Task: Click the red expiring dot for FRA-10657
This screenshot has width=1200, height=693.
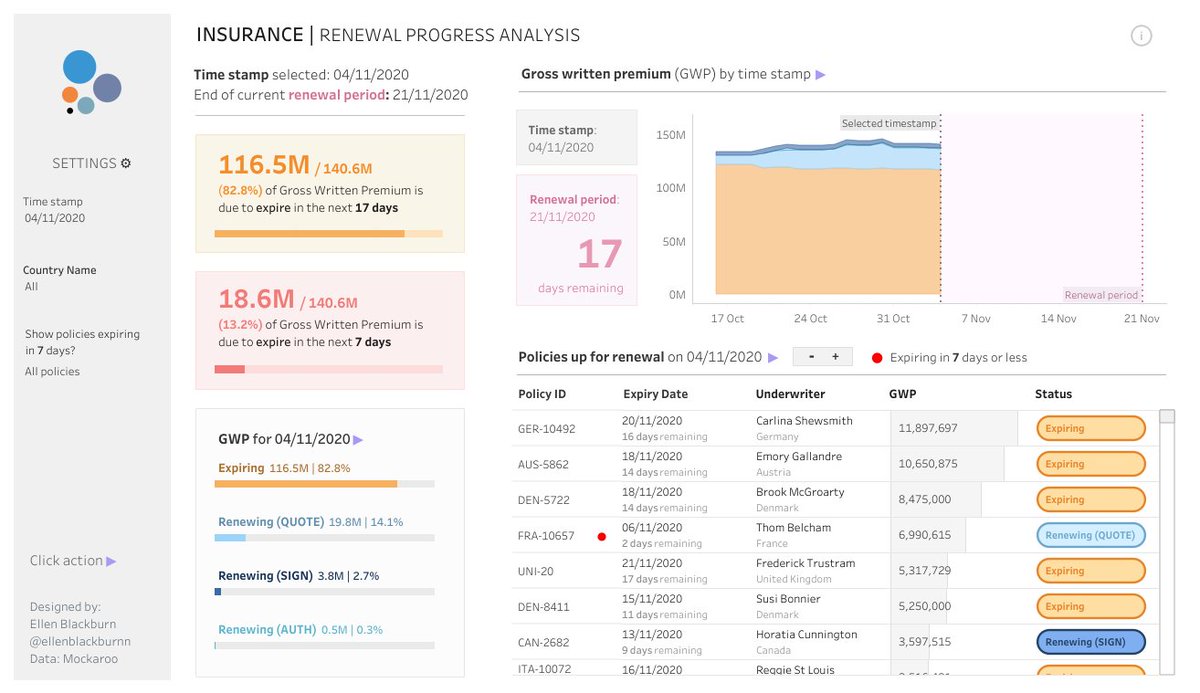Action: coord(601,537)
